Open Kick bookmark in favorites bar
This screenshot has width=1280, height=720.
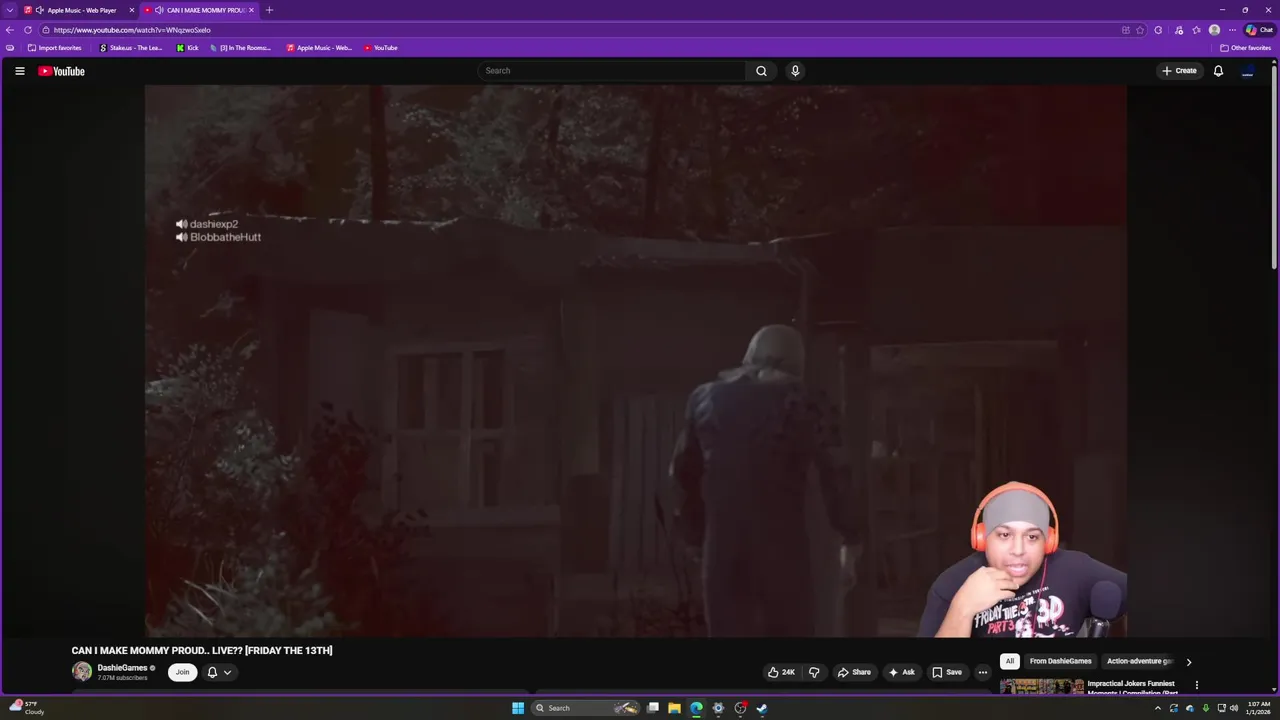point(187,48)
